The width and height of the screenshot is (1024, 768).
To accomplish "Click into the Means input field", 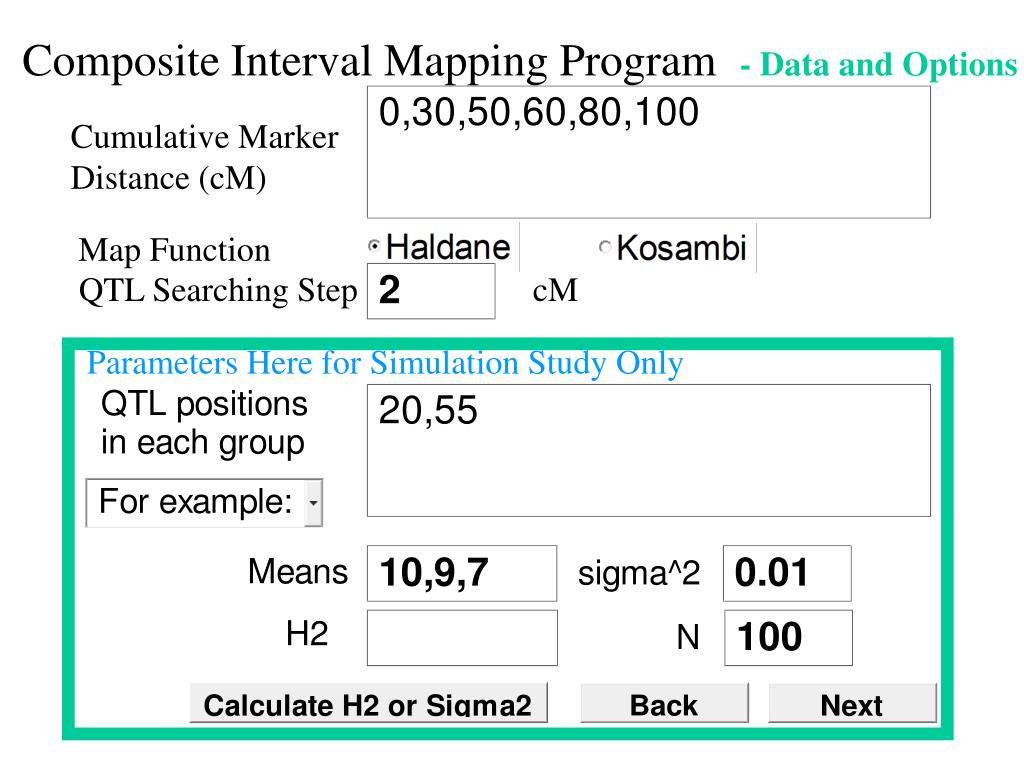I will click(462, 573).
